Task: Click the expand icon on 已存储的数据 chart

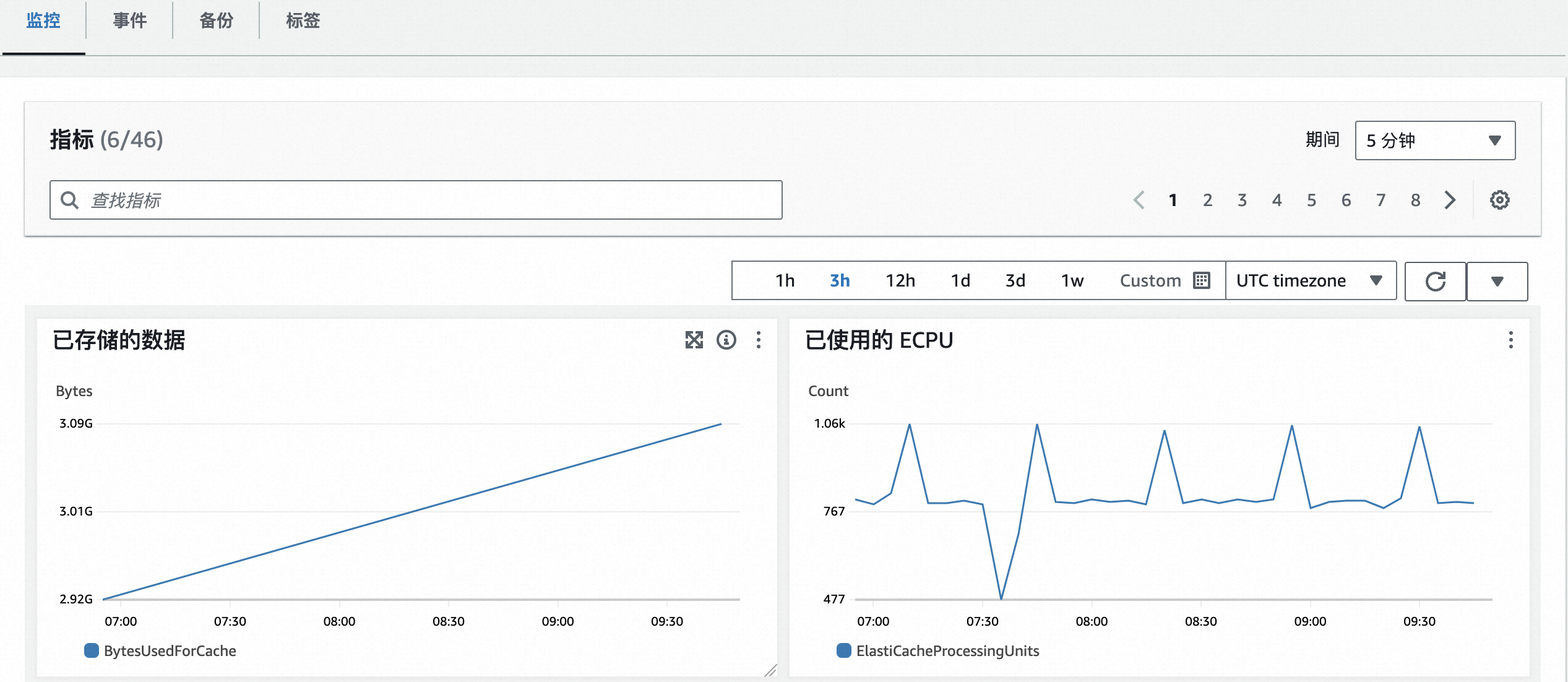Action: pyautogui.click(x=693, y=339)
